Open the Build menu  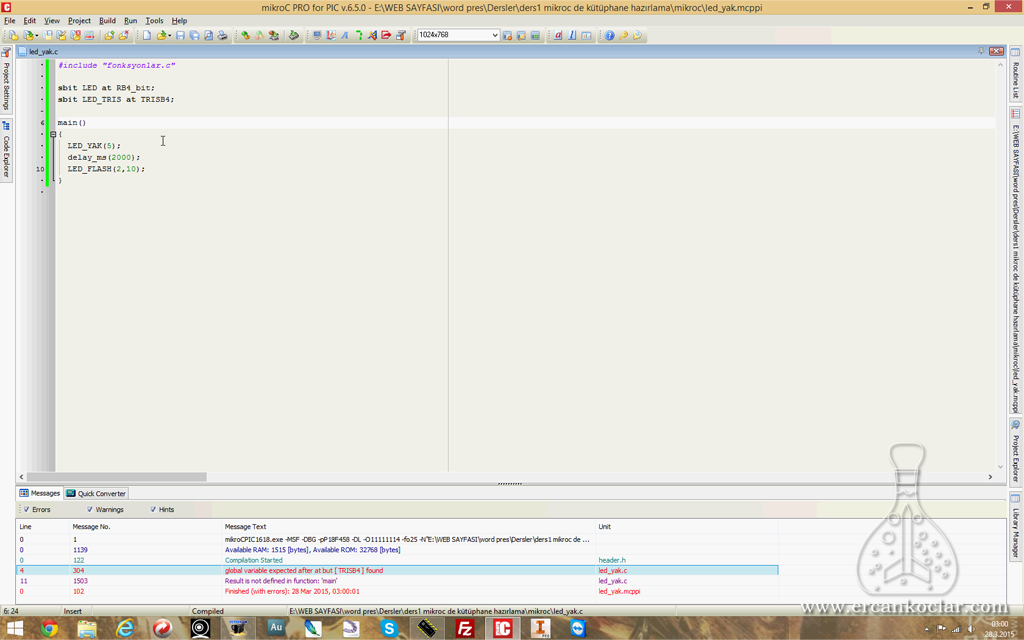(107, 21)
